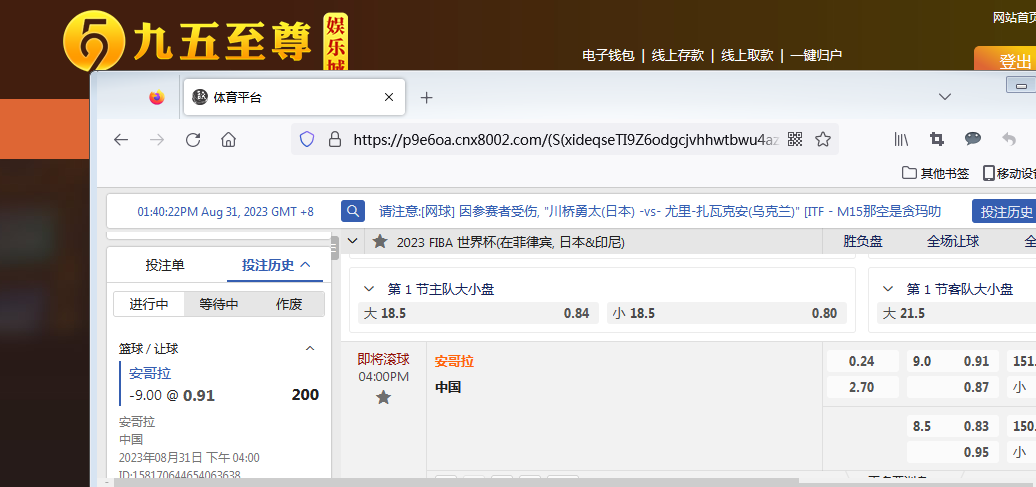Viewport: 1036px width, 487px height.
Task: Click the scrolling injury notice text
Action: 659,211
